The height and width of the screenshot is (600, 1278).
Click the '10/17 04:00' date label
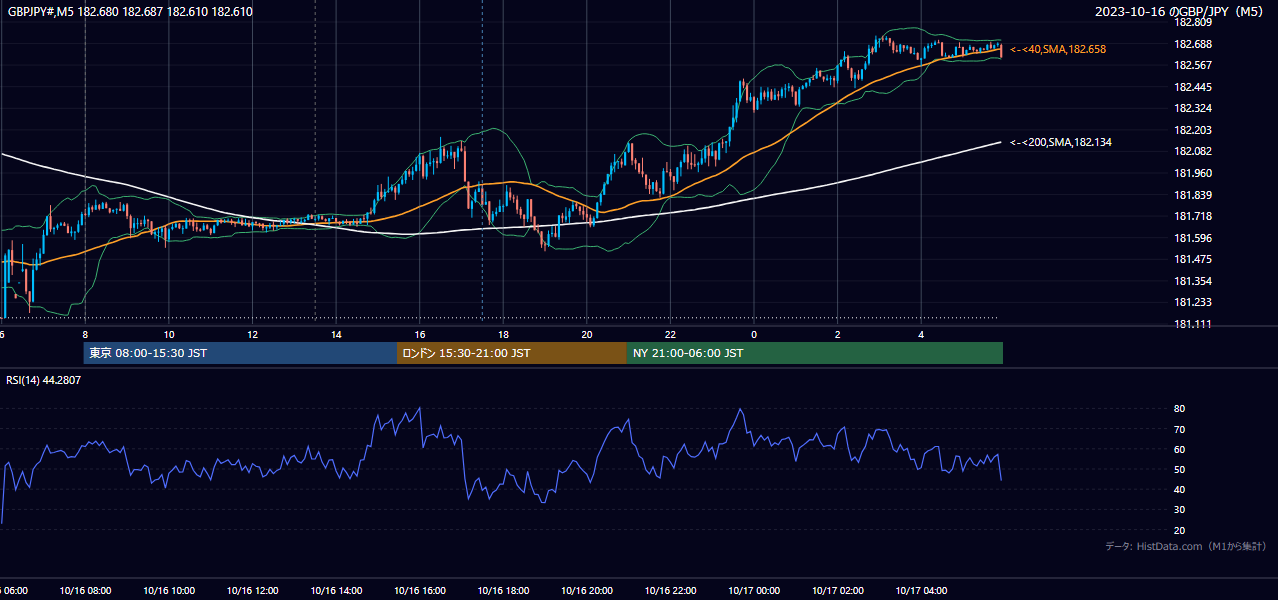(921, 591)
